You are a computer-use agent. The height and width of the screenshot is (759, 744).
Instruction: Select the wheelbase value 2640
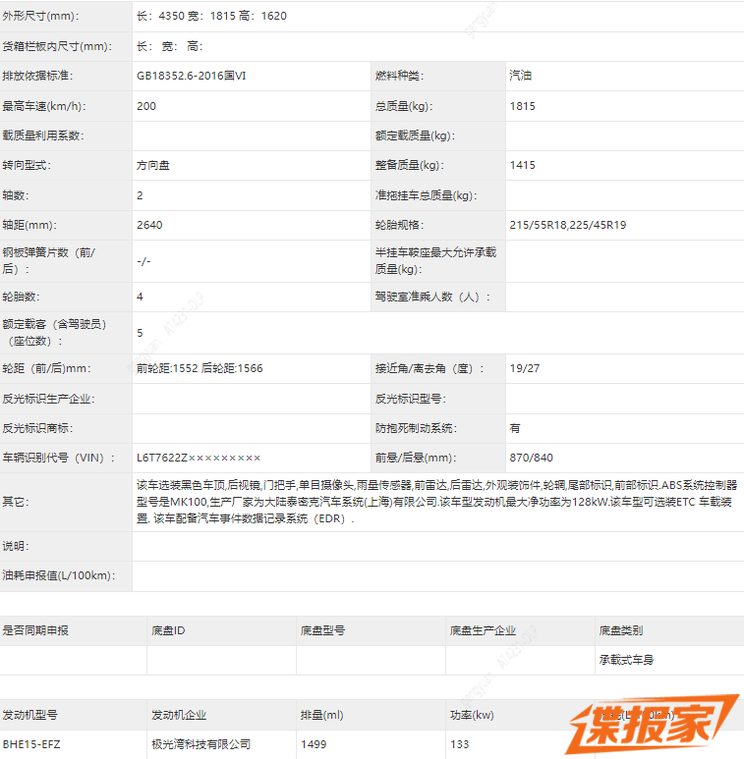pos(150,225)
